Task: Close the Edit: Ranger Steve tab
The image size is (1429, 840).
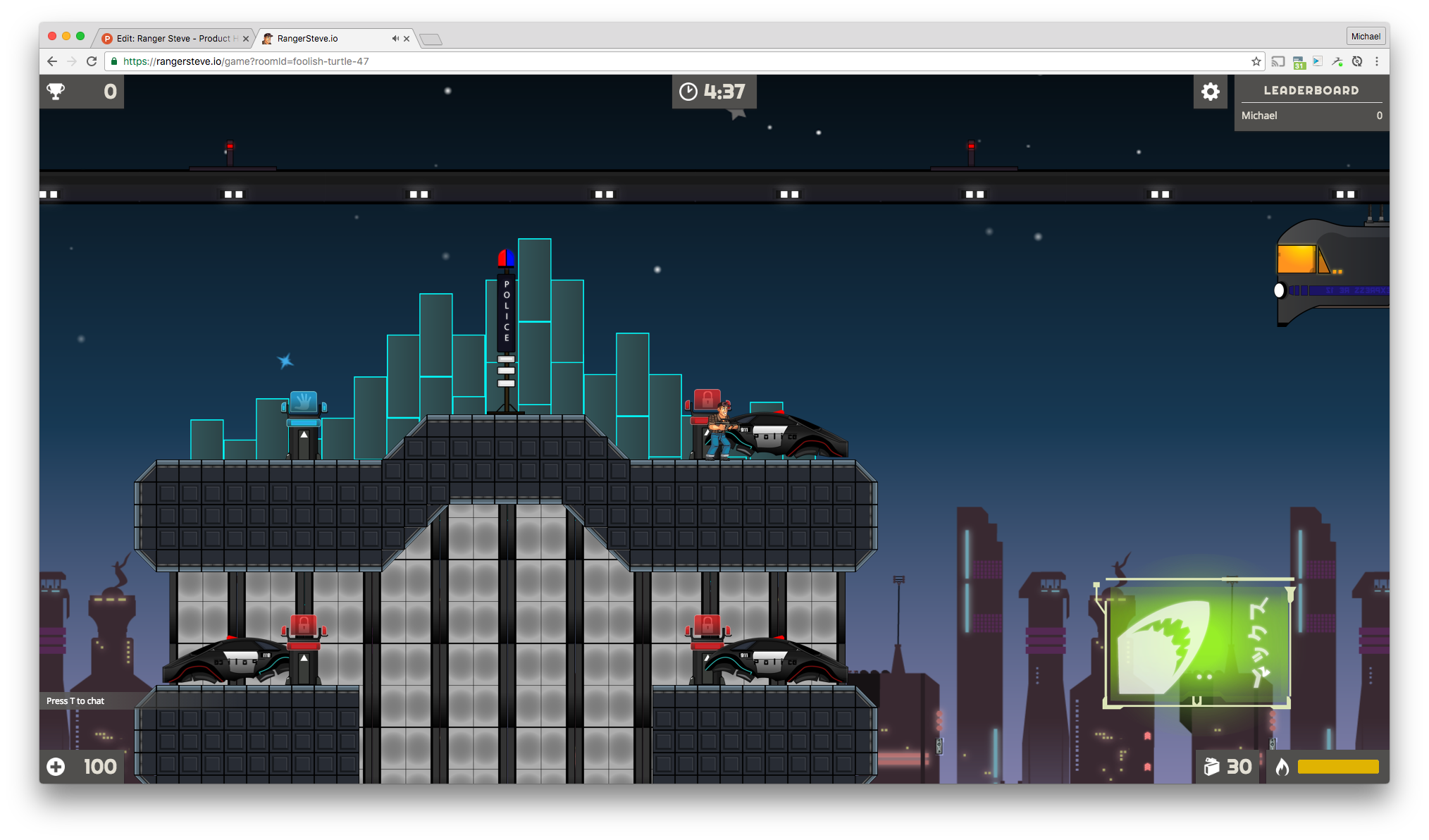Action: tap(246, 39)
